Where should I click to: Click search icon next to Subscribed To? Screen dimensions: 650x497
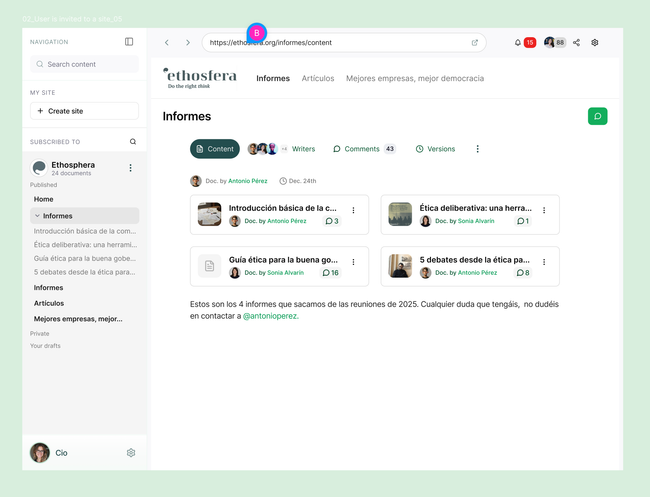(x=133, y=142)
